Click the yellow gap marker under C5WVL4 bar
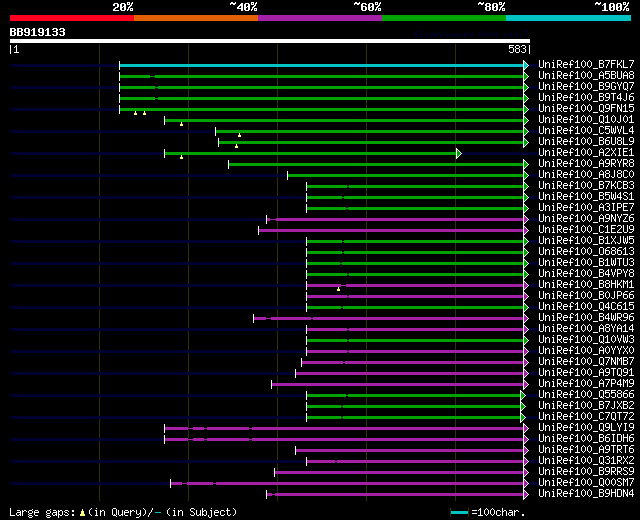Screen dimensions: 640x520 click(240, 135)
